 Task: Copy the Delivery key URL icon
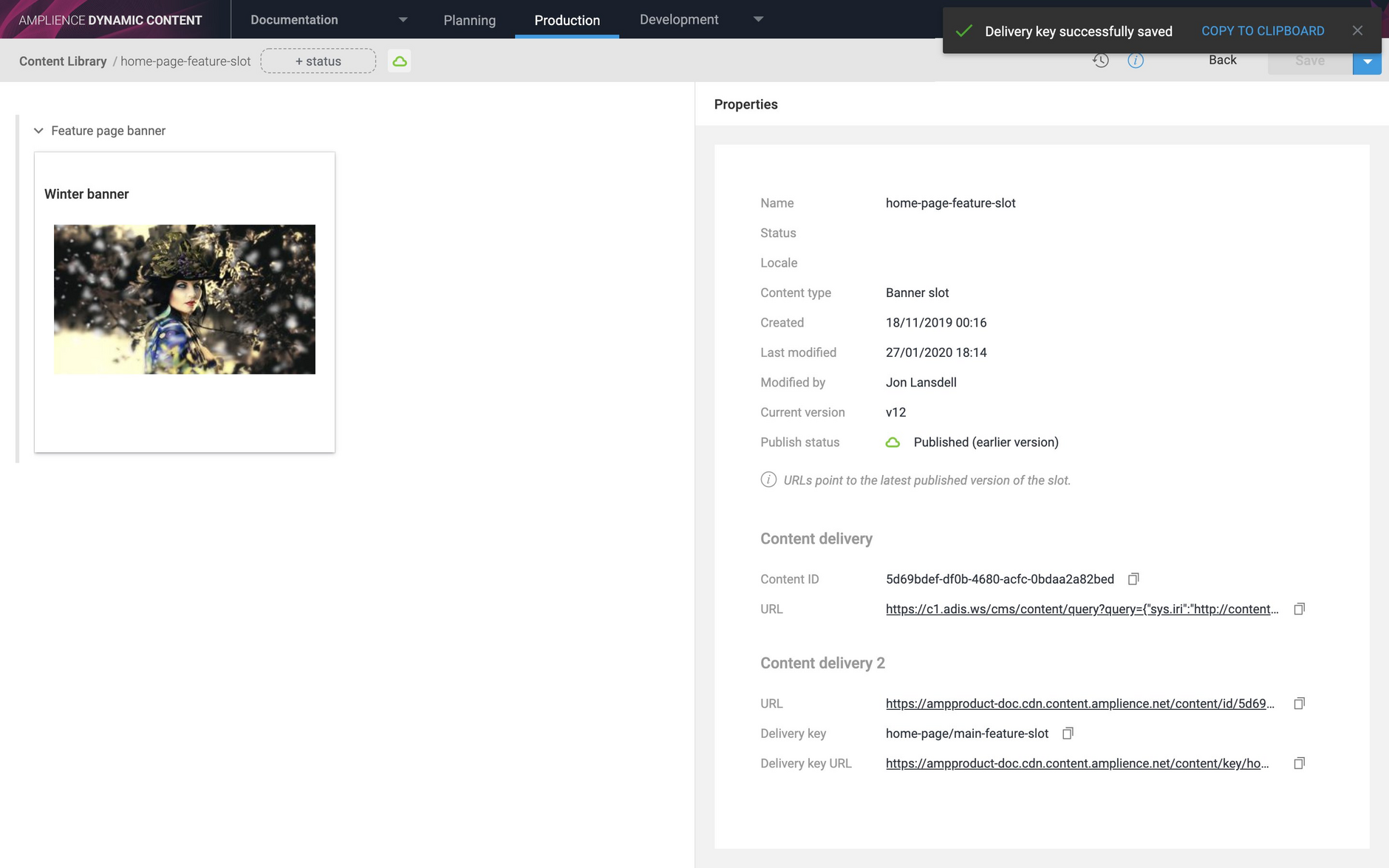[x=1298, y=762]
